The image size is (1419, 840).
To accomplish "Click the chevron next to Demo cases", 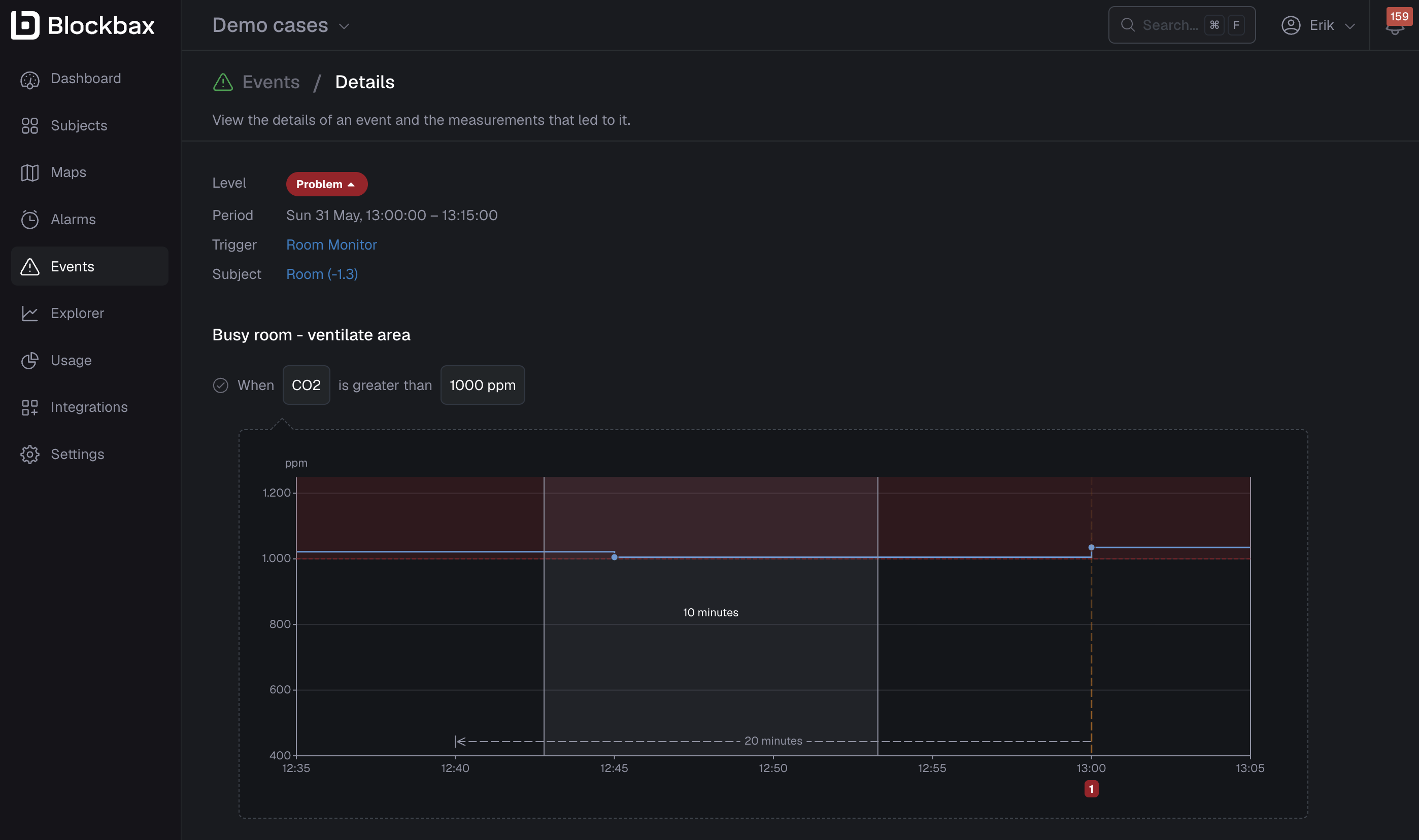I will click(x=344, y=26).
